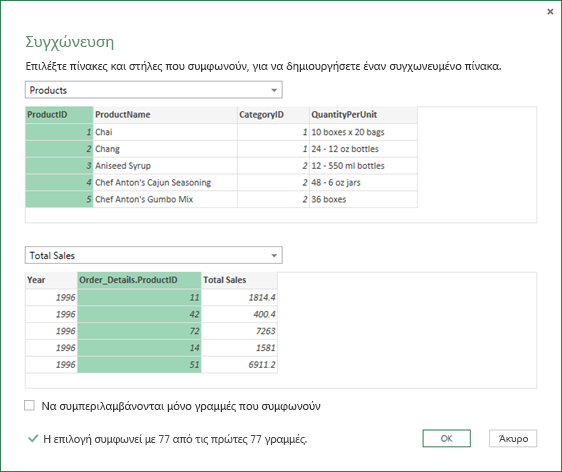The height and width of the screenshot is (472, 562).
Task: Click the Aniseed Syrup cell
Action: point(165,166)
